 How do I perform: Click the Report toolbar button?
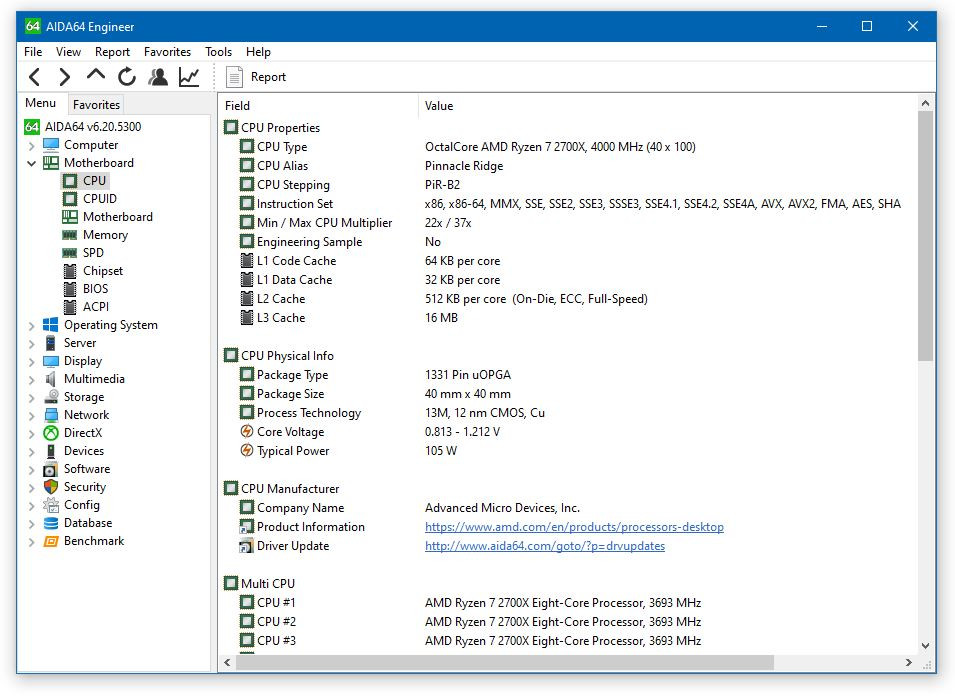[x=256, y=77]
